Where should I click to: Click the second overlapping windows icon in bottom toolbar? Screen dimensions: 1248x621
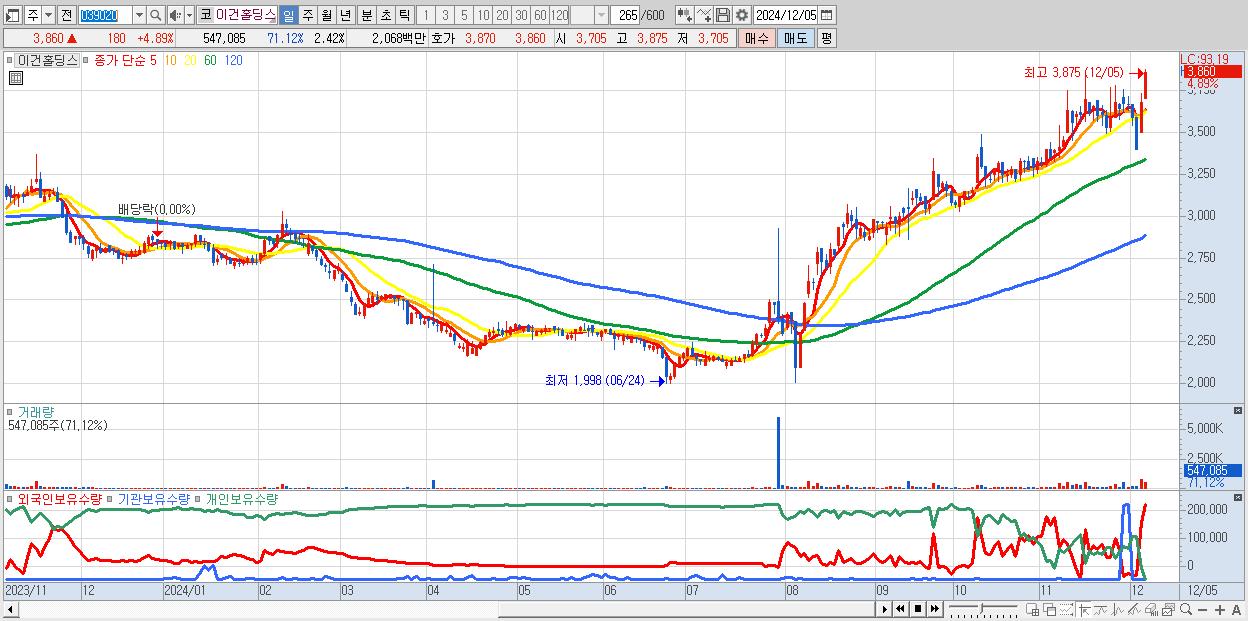(x=1050, y=609)
